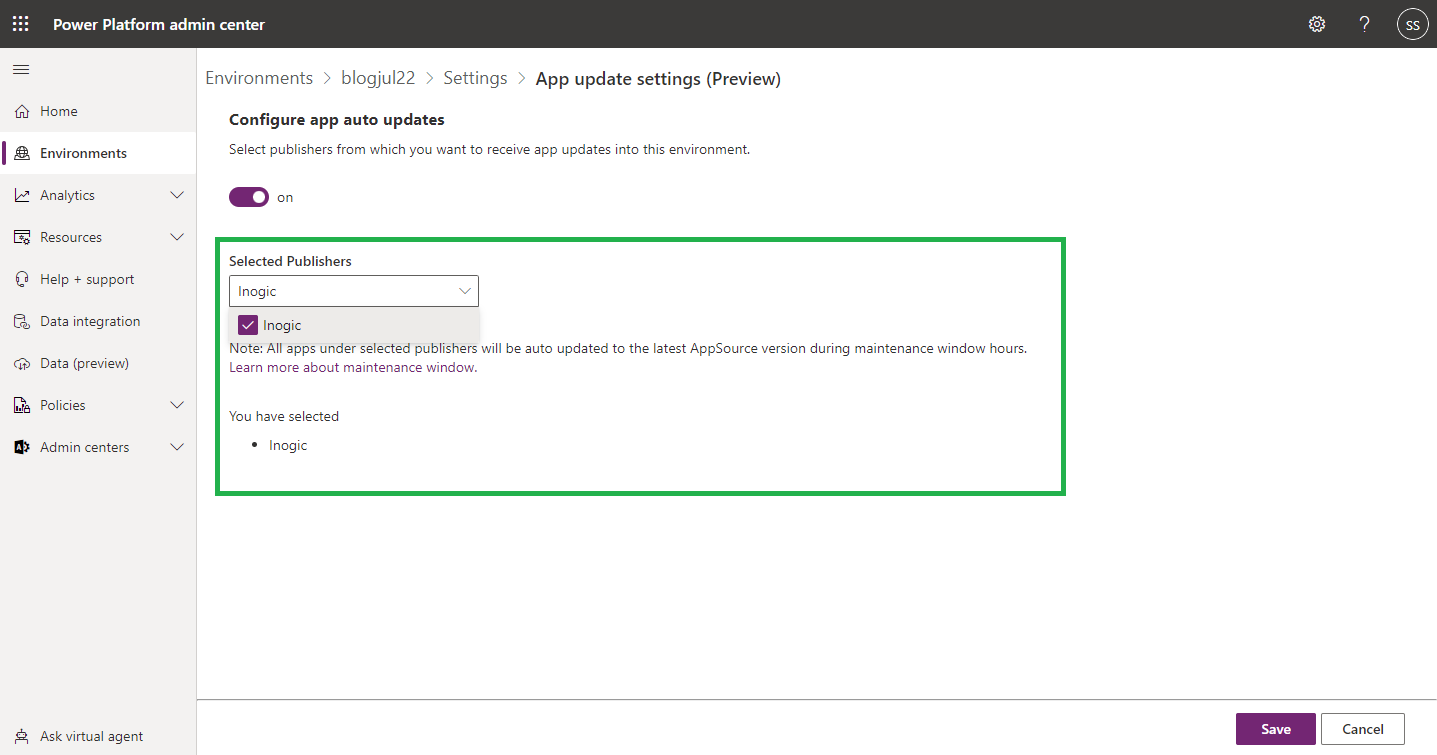
Task: Click the help question mark icon
Action: tap(1364, 24)
